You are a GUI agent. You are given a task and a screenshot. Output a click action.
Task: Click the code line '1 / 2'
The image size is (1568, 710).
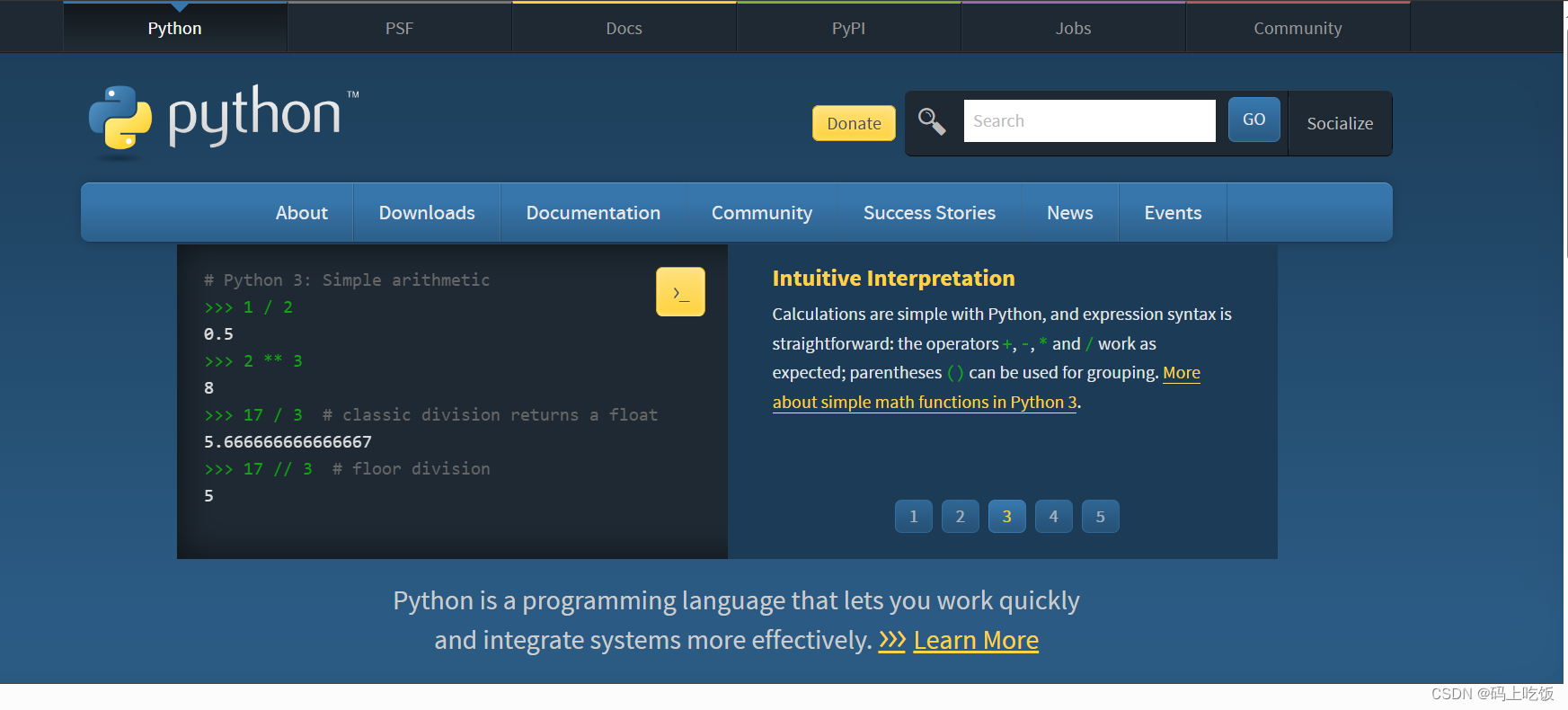pos(248,307)
